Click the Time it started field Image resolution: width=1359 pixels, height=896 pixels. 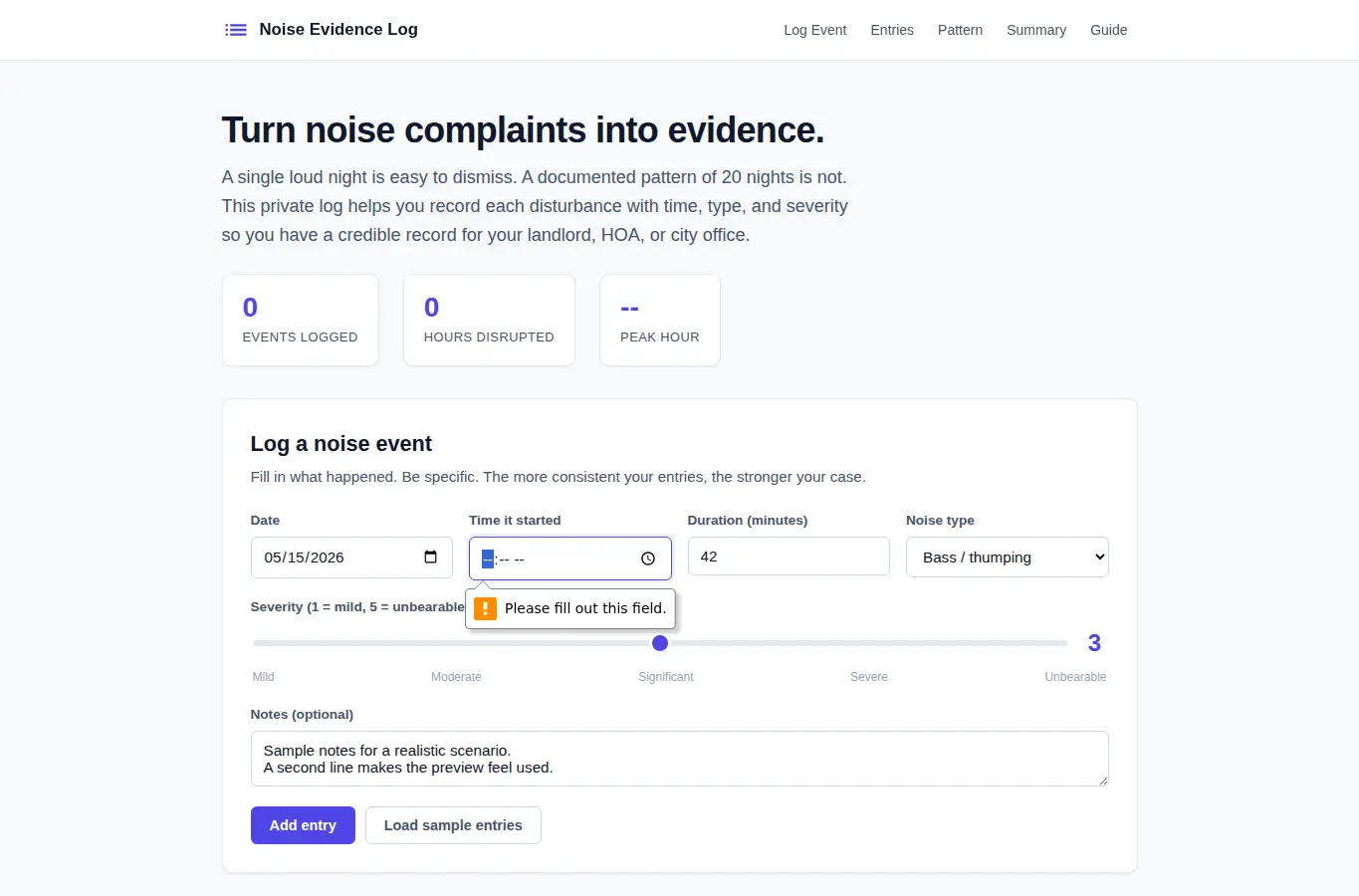tap(569, 559)
